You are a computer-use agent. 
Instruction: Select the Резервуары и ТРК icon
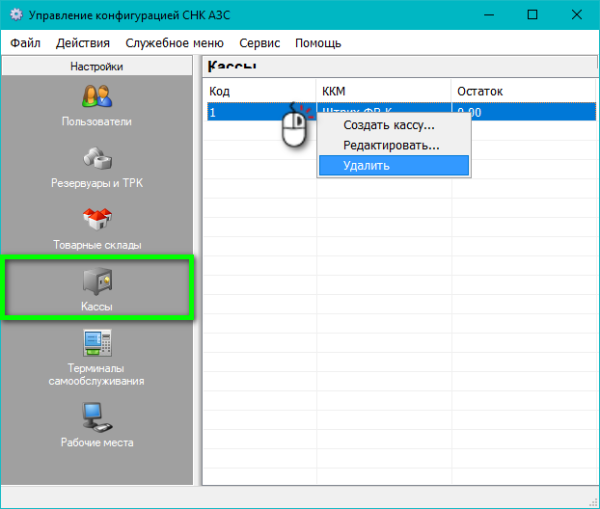(x=97, y=160)
